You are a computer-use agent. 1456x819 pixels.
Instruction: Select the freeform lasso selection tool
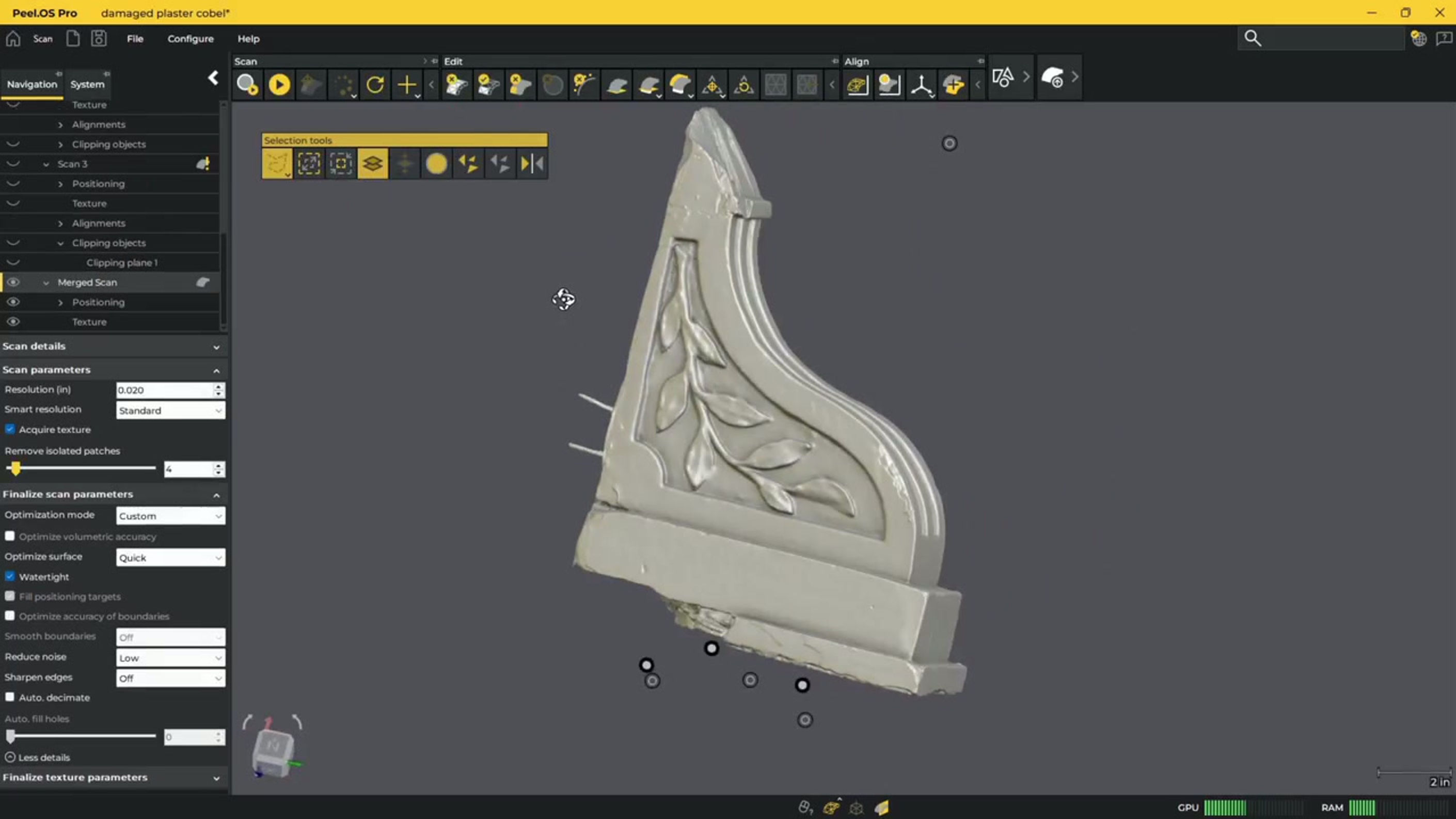tap(277, 163)
